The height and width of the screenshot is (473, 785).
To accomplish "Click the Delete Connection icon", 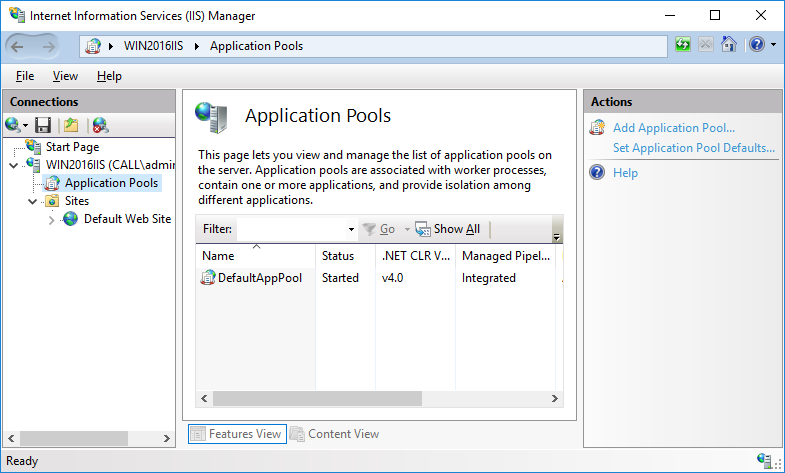I will coord(101,125).
